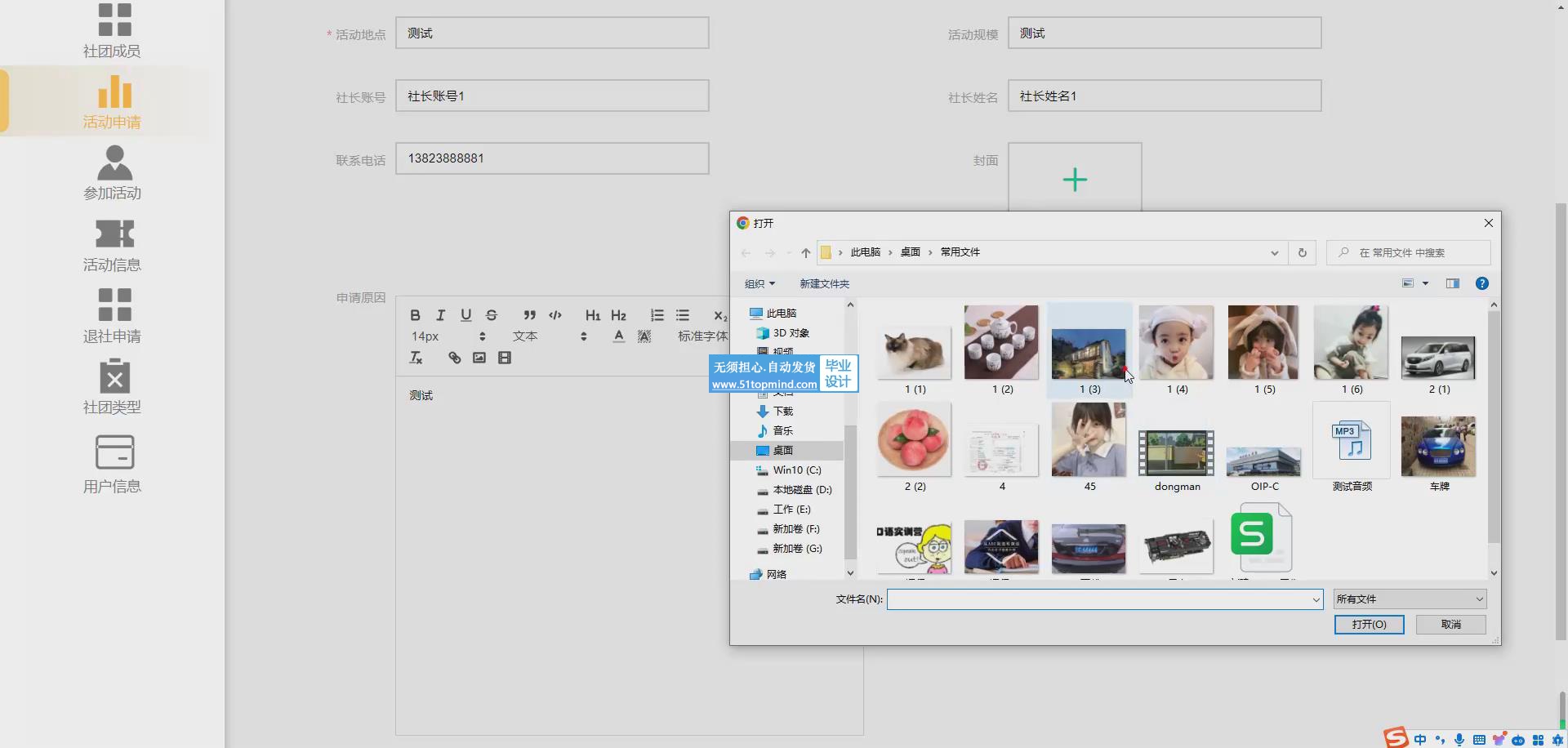
Task: Click the plus to upload cover image
Action: point(1075,180)
